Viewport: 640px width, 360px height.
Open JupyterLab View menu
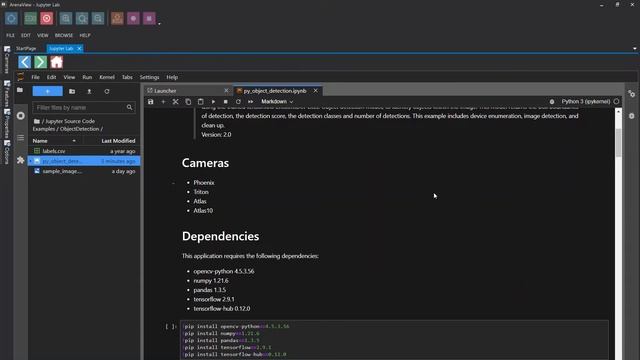(69, 77)
